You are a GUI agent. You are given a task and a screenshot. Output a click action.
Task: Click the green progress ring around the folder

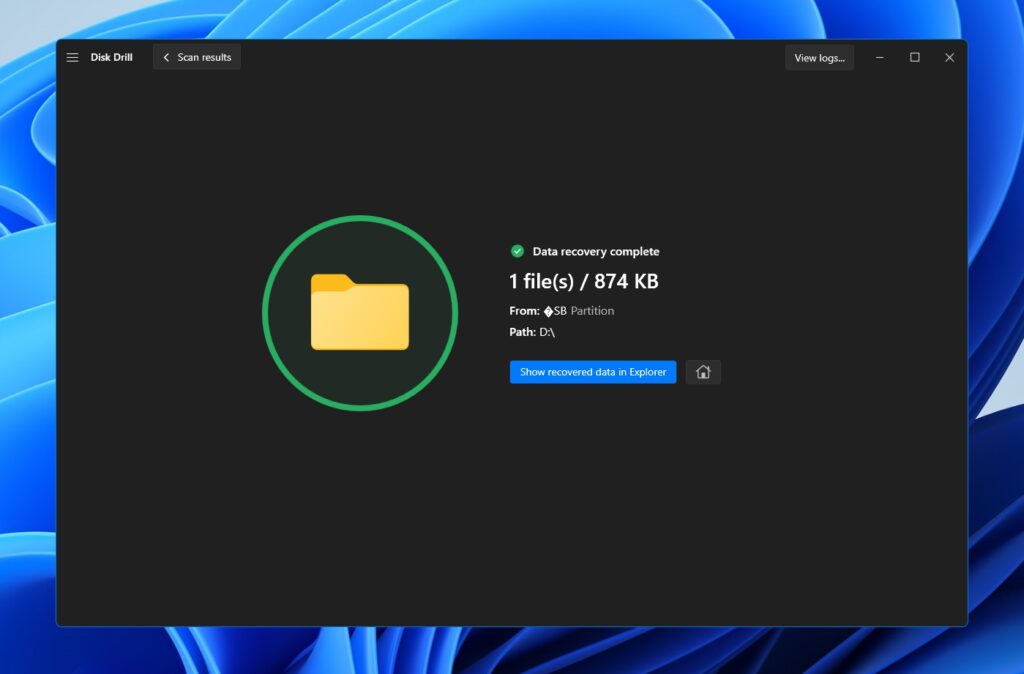pos(360,217)
